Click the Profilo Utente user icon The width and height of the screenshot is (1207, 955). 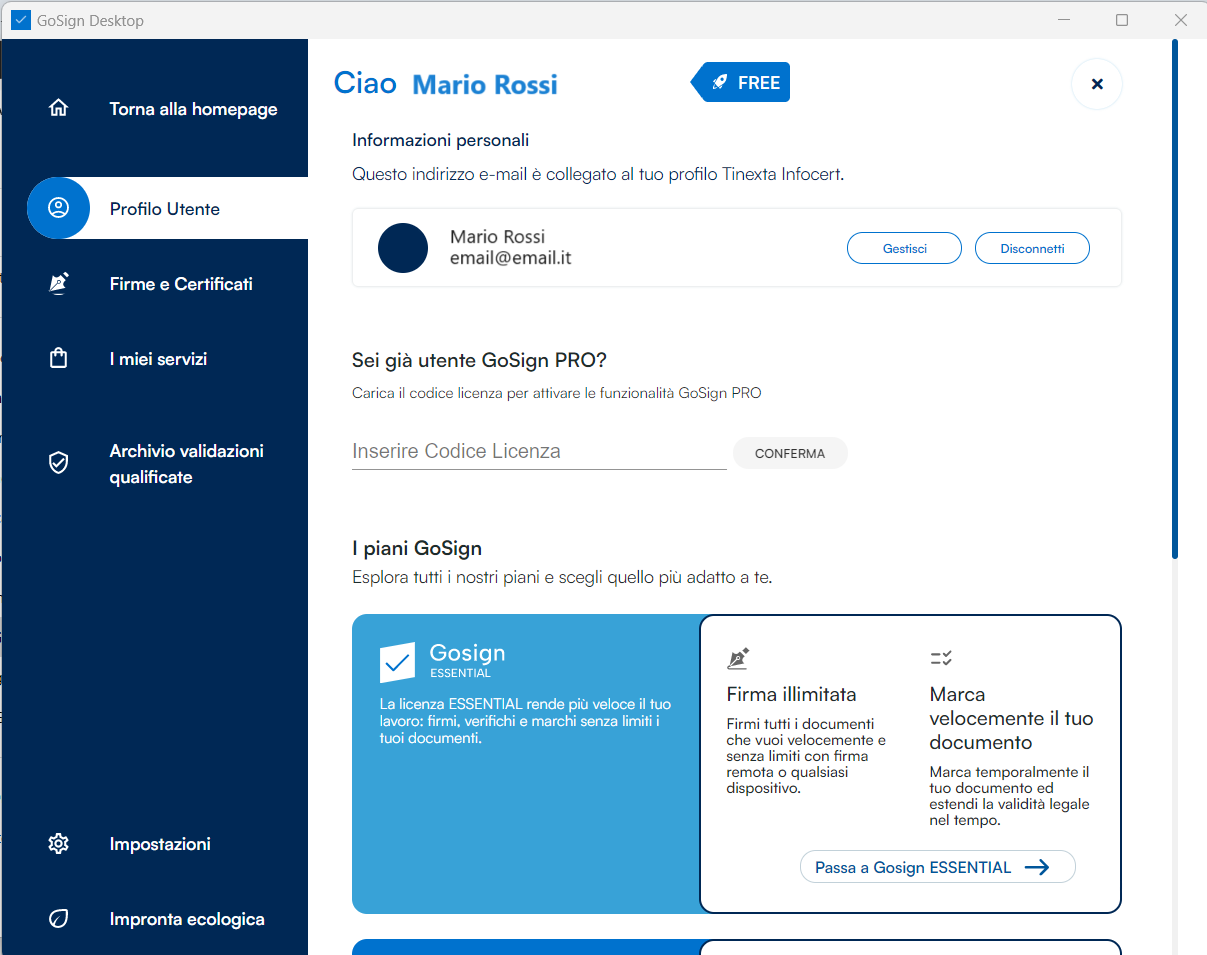click(59, 208)
